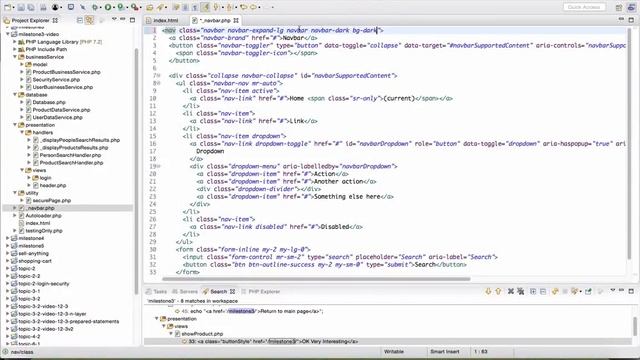Expand PHP Language Library node

pos(15,42)
